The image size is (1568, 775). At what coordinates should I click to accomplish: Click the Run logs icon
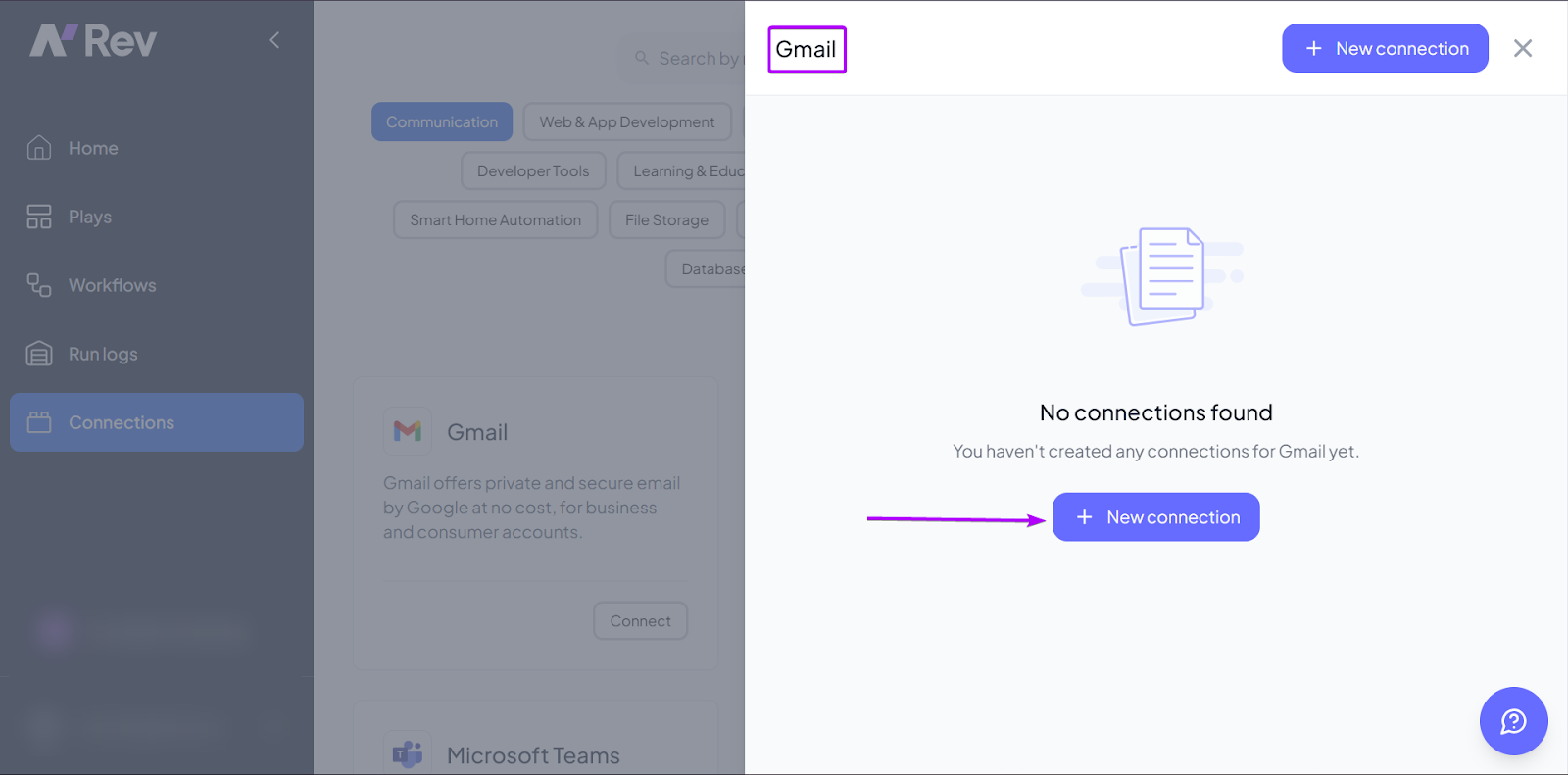pos(39,354)
